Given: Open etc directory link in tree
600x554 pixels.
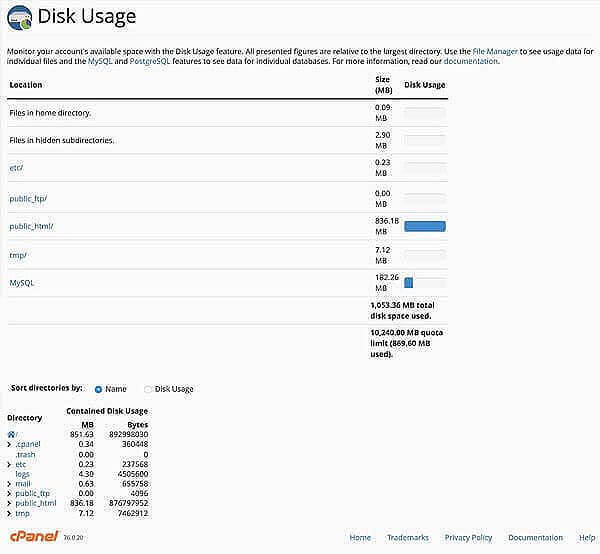Looking at the screenshot, I should click(21, 464).
